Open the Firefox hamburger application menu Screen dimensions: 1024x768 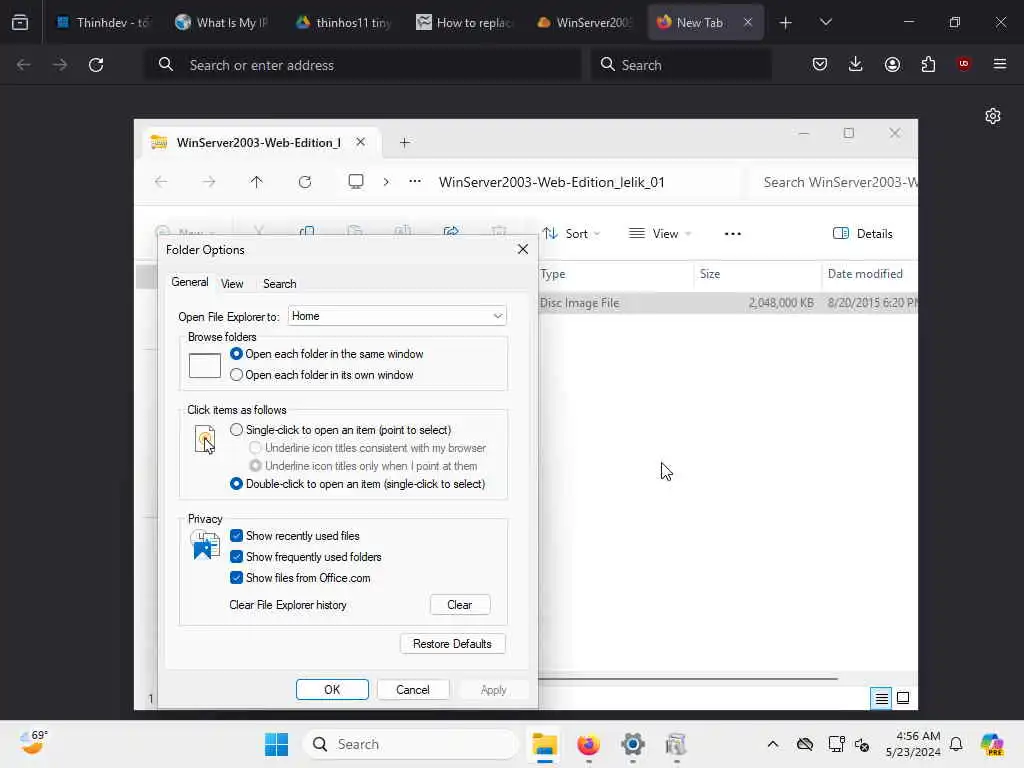[999, 64]
